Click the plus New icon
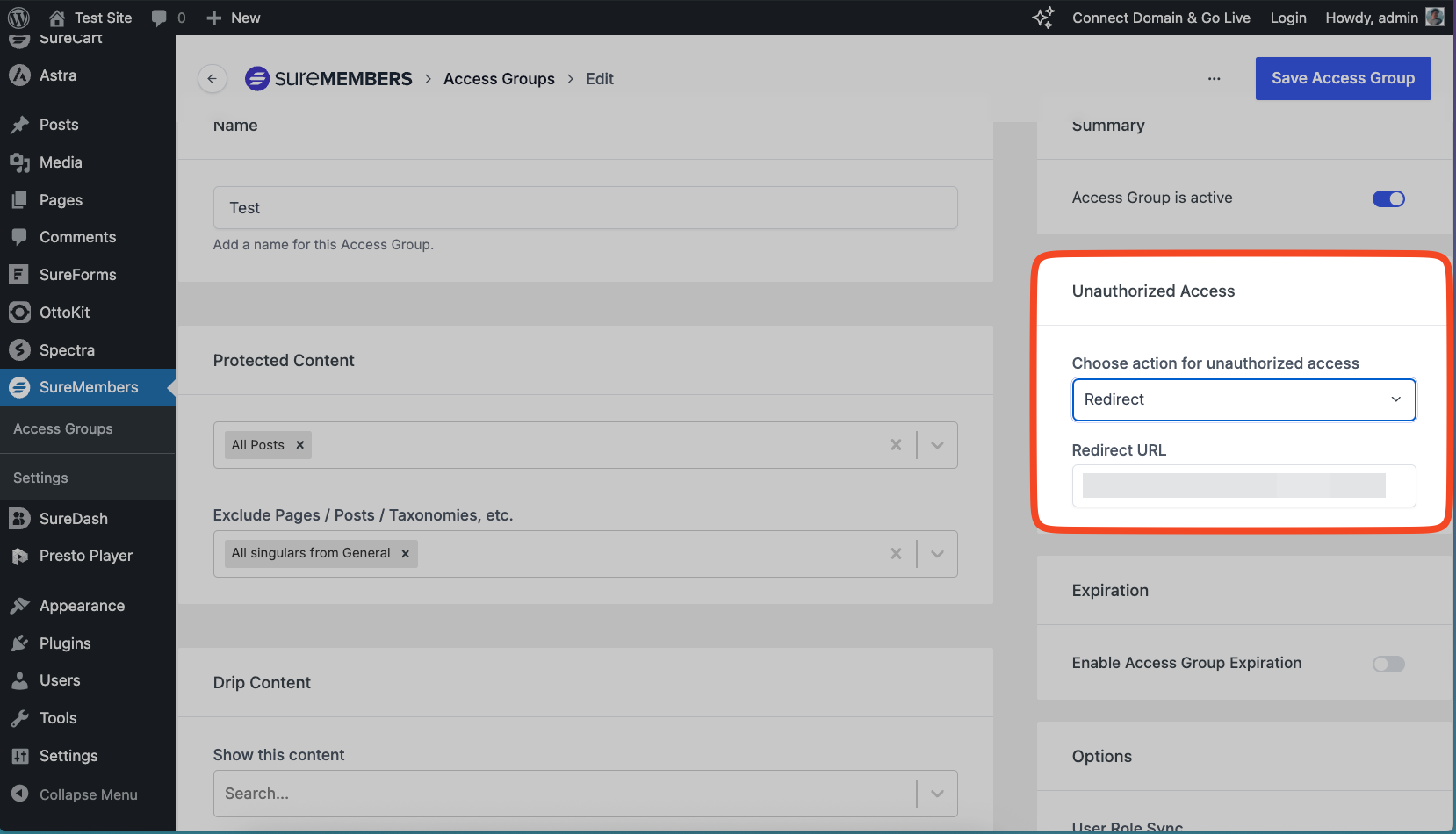The image size is (1456, 834). [x=213, y=18]
